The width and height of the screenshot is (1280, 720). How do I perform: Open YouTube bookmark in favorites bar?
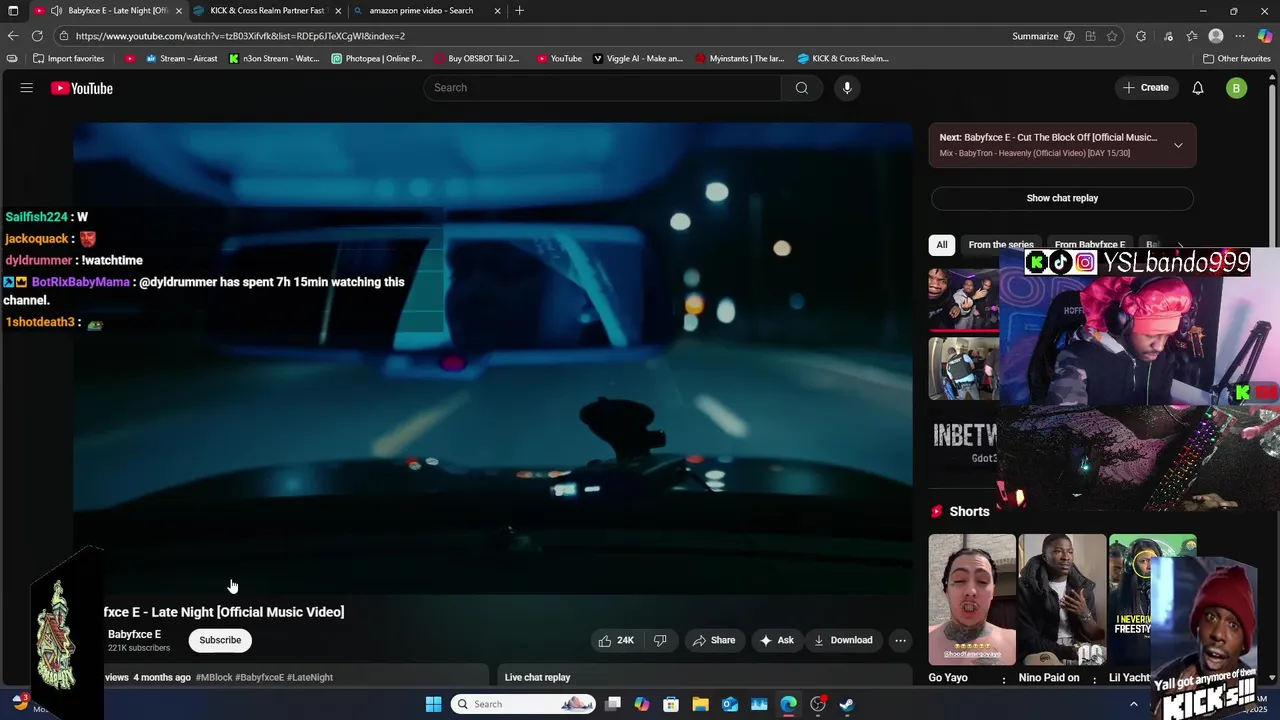click(559, 58)
